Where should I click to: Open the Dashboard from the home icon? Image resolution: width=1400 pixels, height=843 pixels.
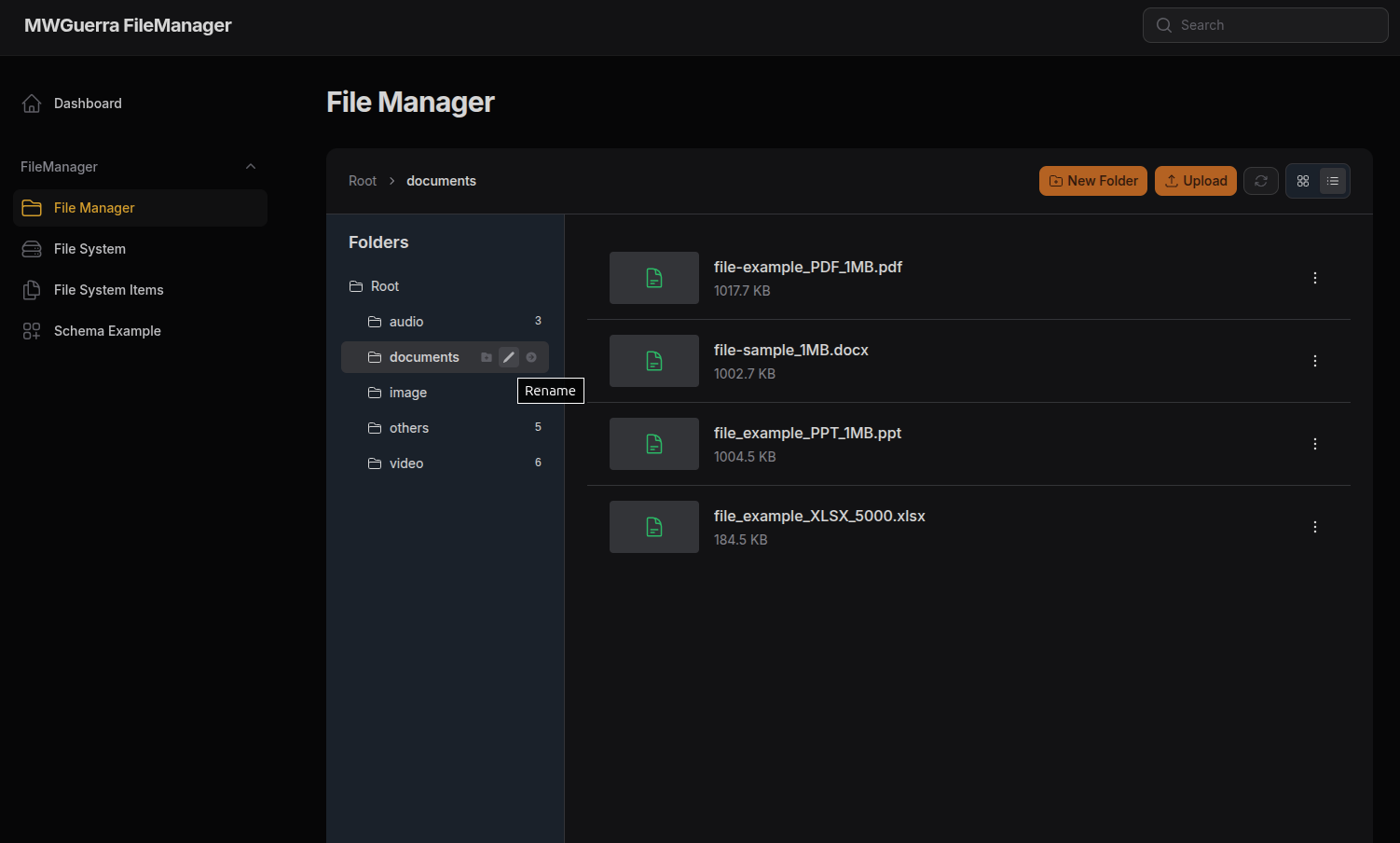pos(32,104)
